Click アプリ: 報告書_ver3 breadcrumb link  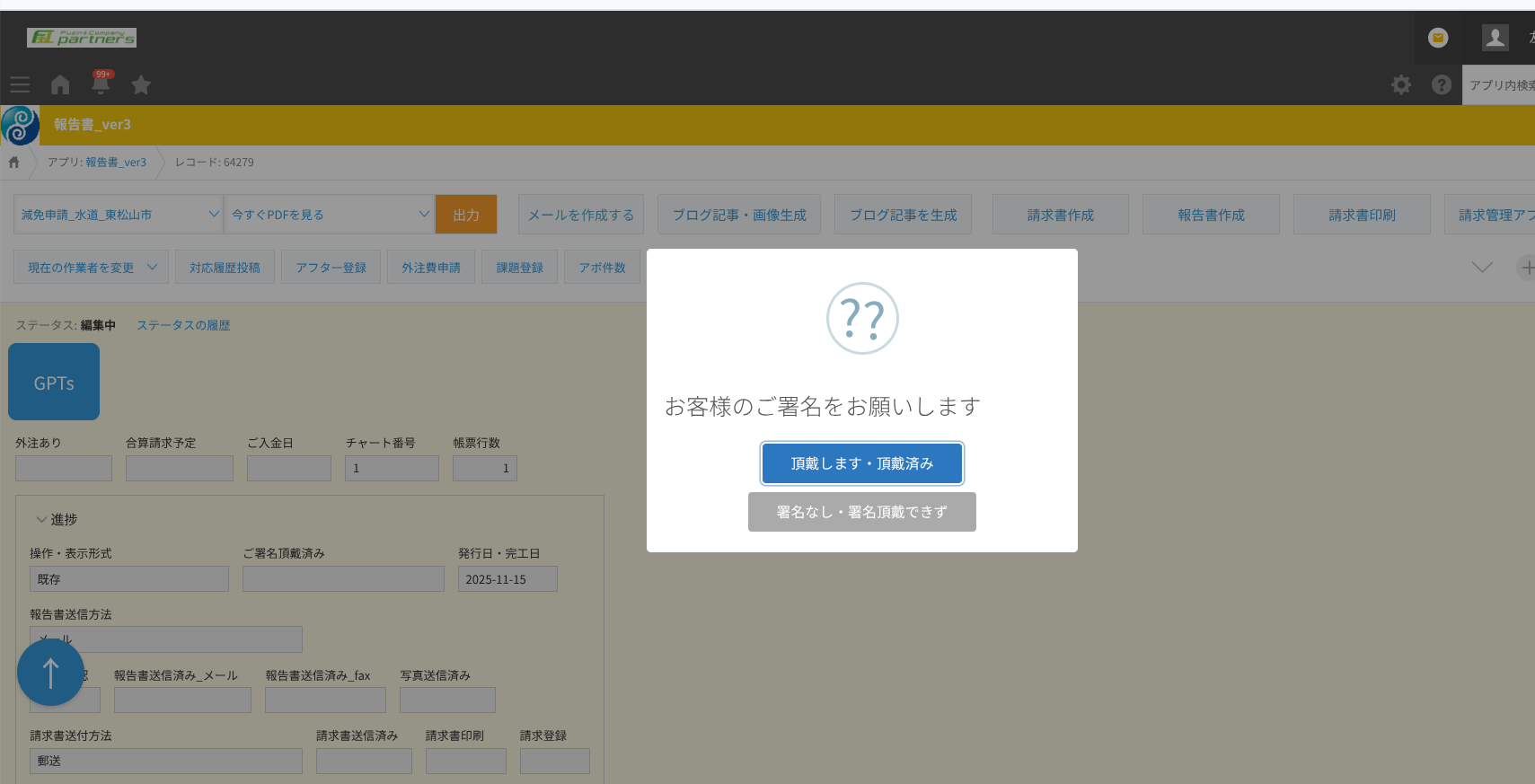tap(97, 163)
